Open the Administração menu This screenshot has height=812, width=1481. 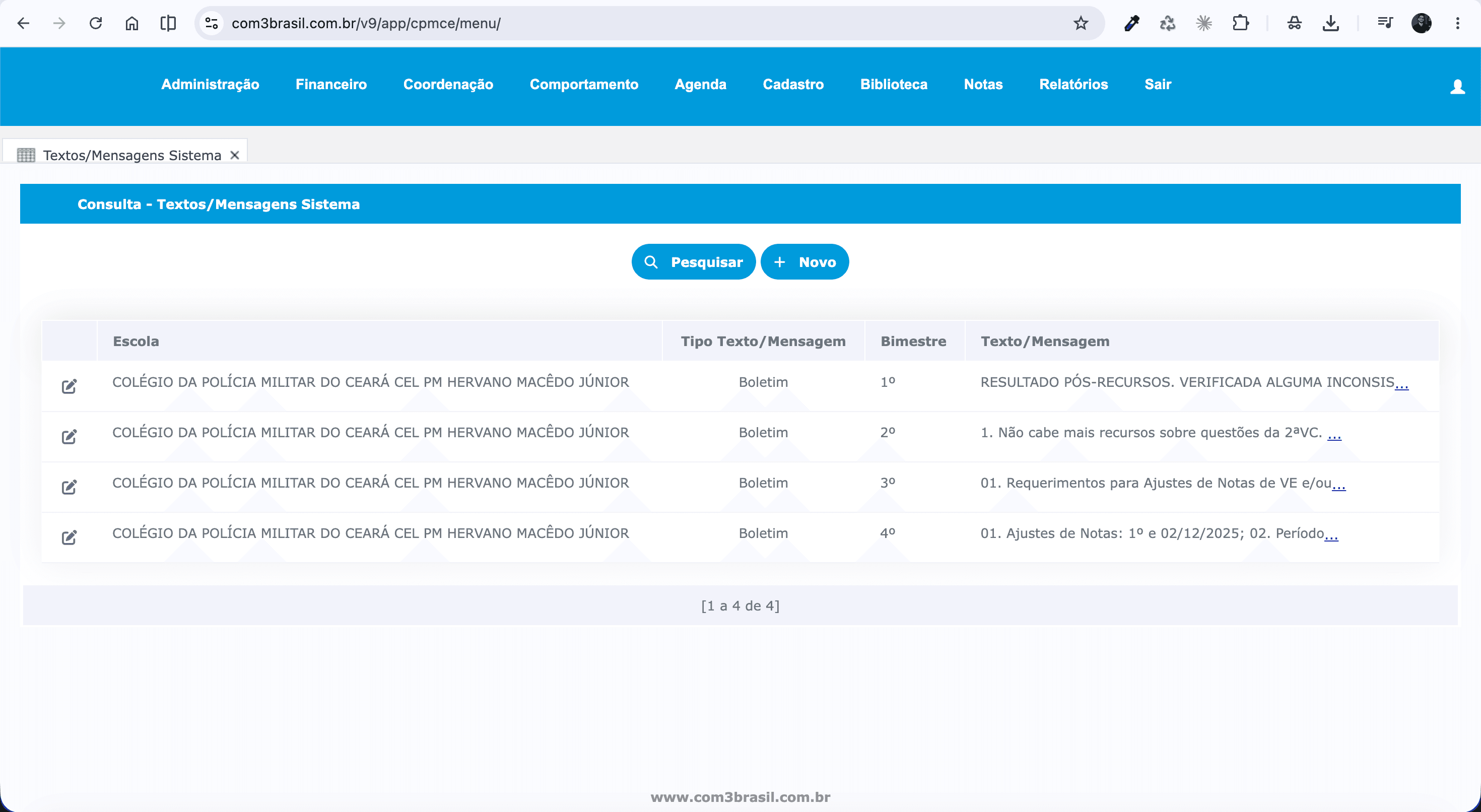point(210,85)
